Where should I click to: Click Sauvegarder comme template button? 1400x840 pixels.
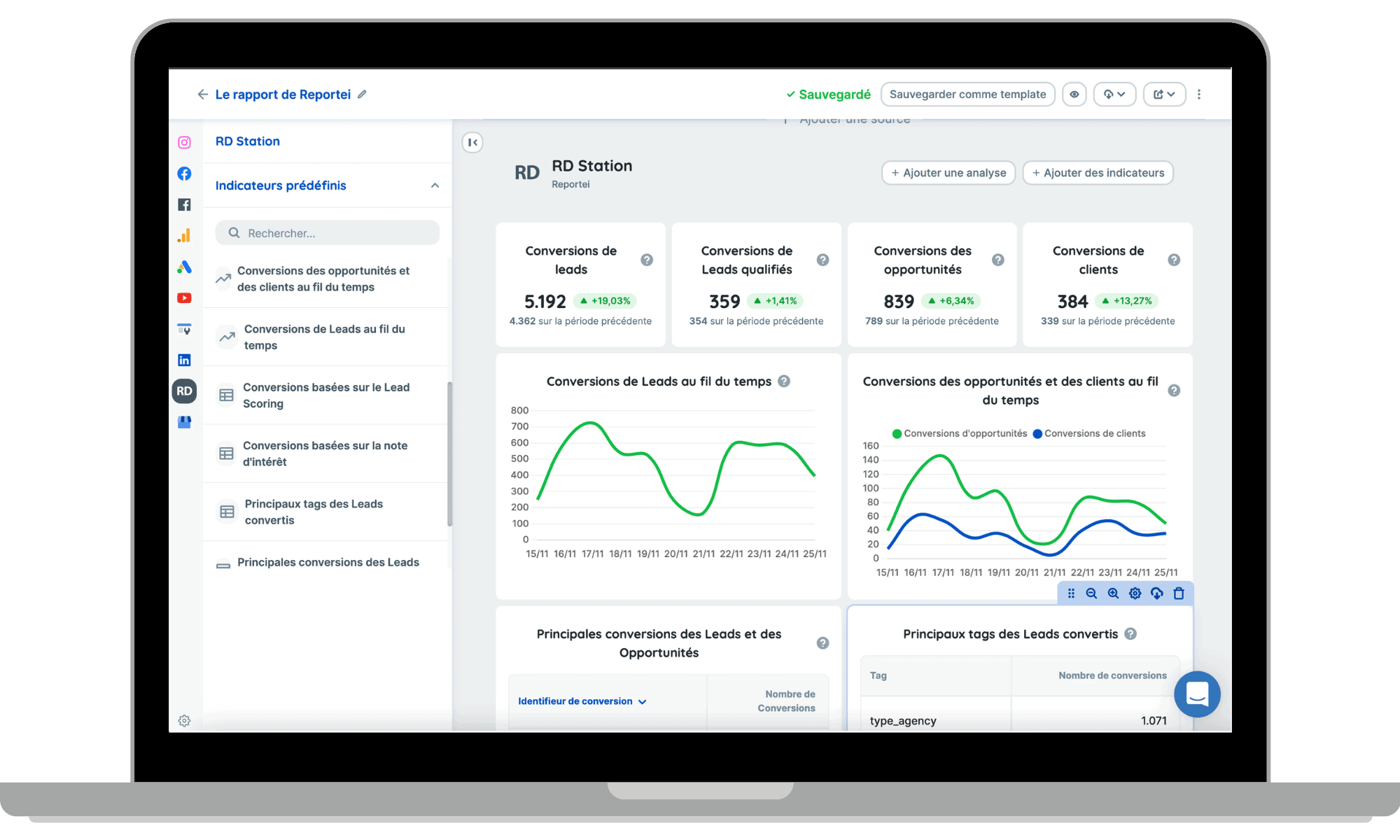[967, 94]
